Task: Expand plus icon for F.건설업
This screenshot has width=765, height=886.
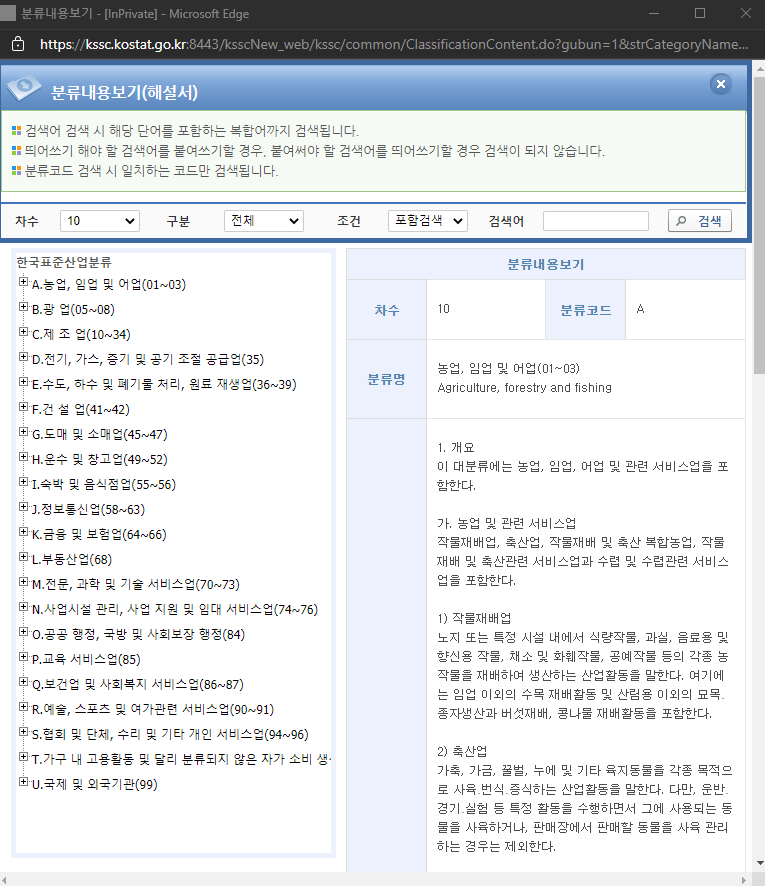Action: coord(23,406)
